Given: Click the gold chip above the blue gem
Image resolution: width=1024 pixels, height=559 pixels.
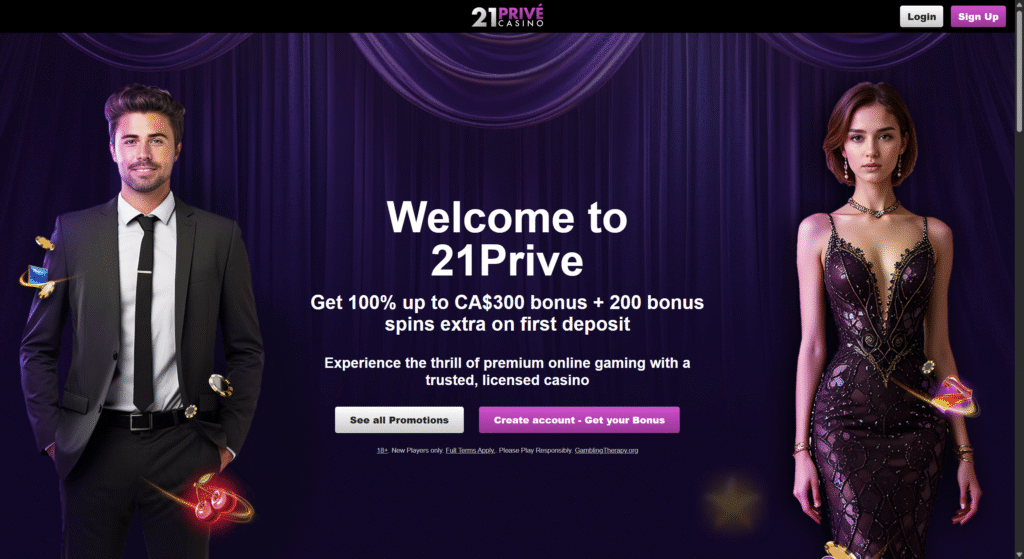Looking at the screenshot, I should coord(44,244).
